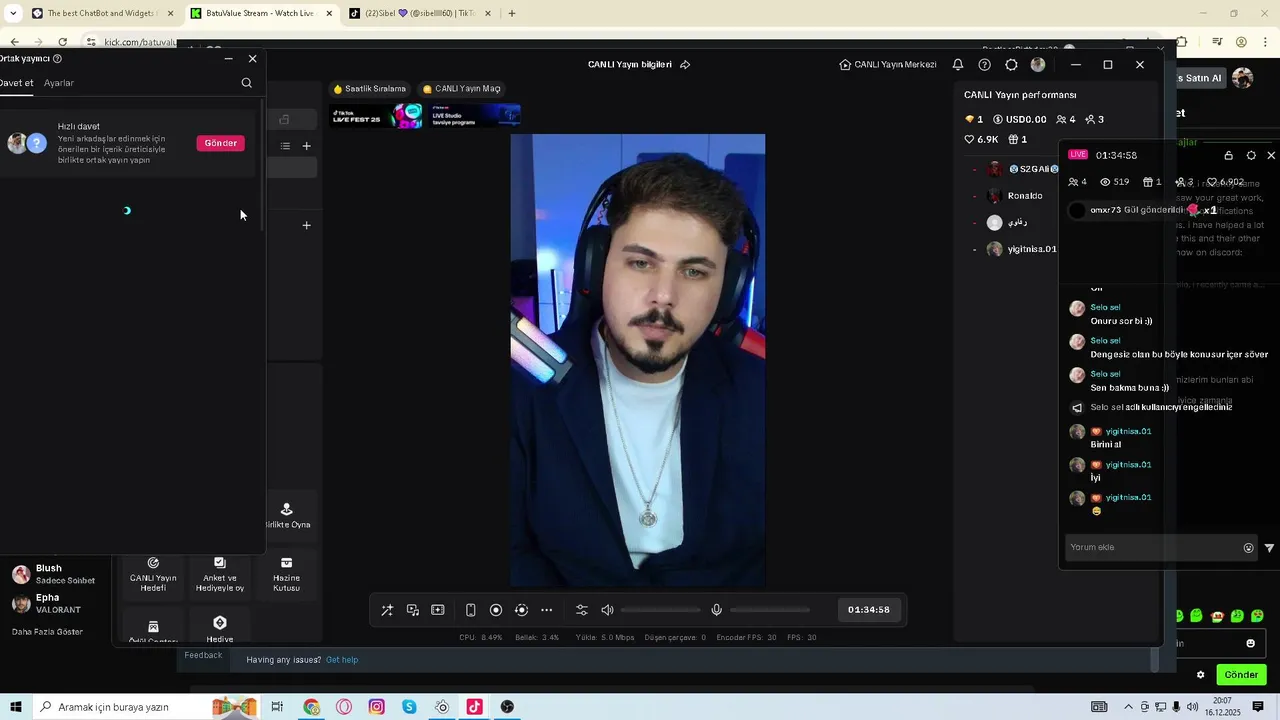Click green Gönder button in Kick chat
This screenshot has width=1280, height=720.
(1241, 675)
